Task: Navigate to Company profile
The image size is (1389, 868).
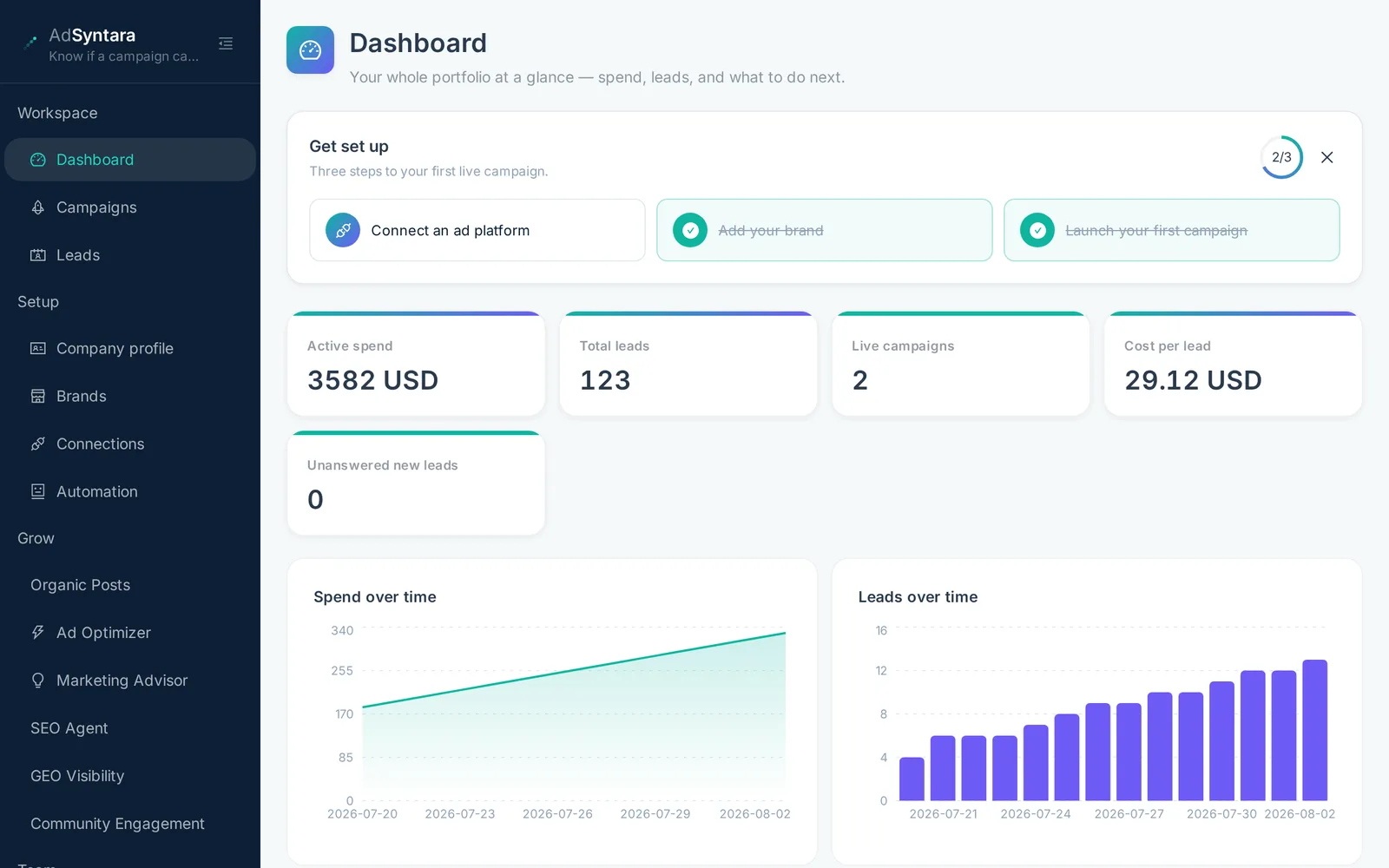Action: coord(130,348)
